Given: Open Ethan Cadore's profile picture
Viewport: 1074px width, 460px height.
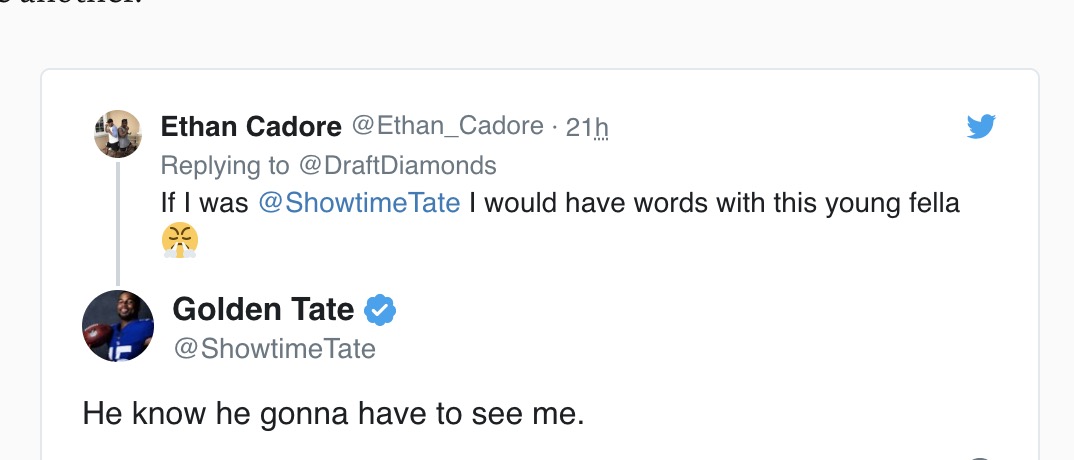Looking at the screenshot, I should pyautogui.click(x=118, y=134).
